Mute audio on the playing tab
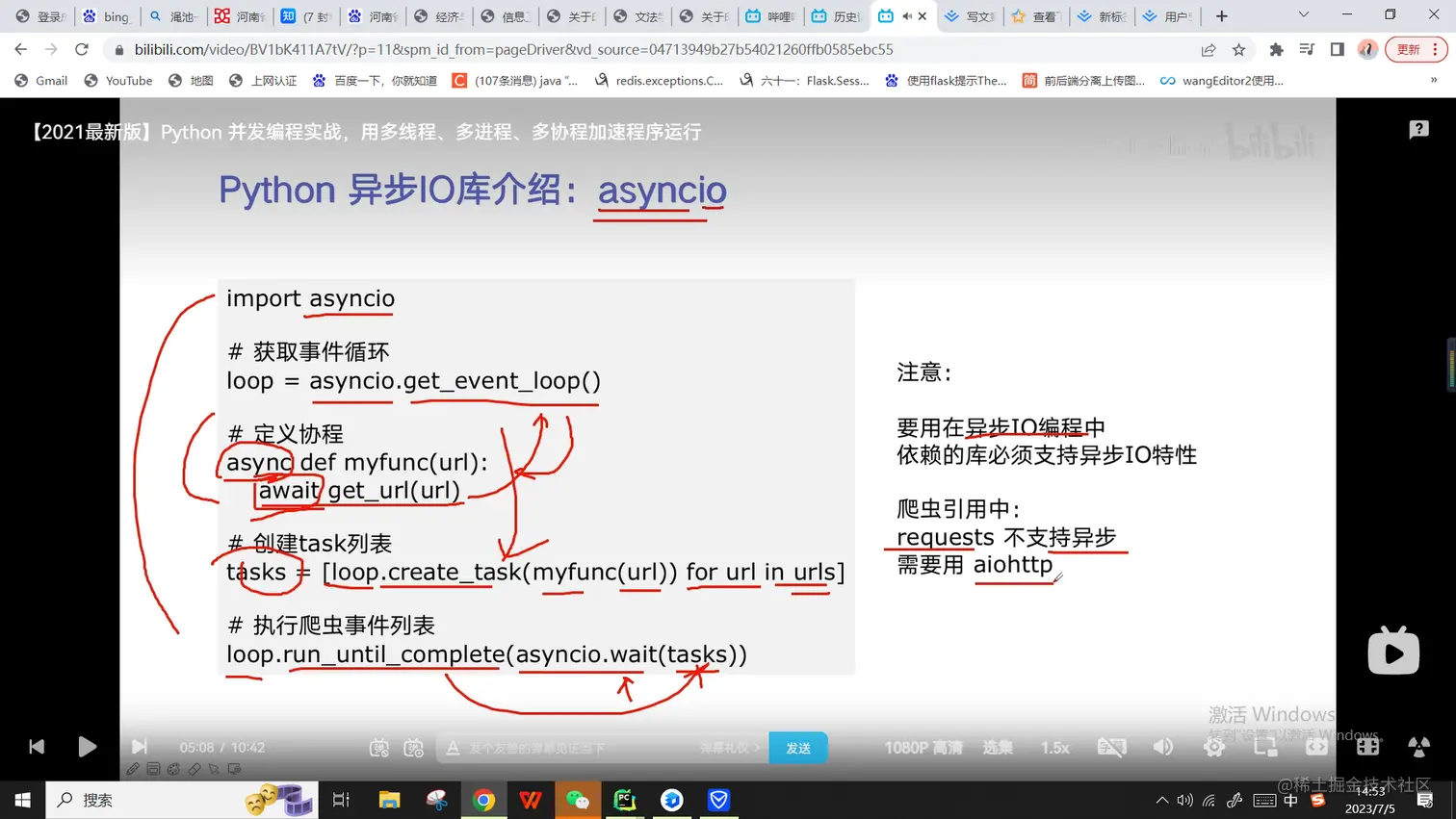1456x819 pixels. (x=906, y=16)
